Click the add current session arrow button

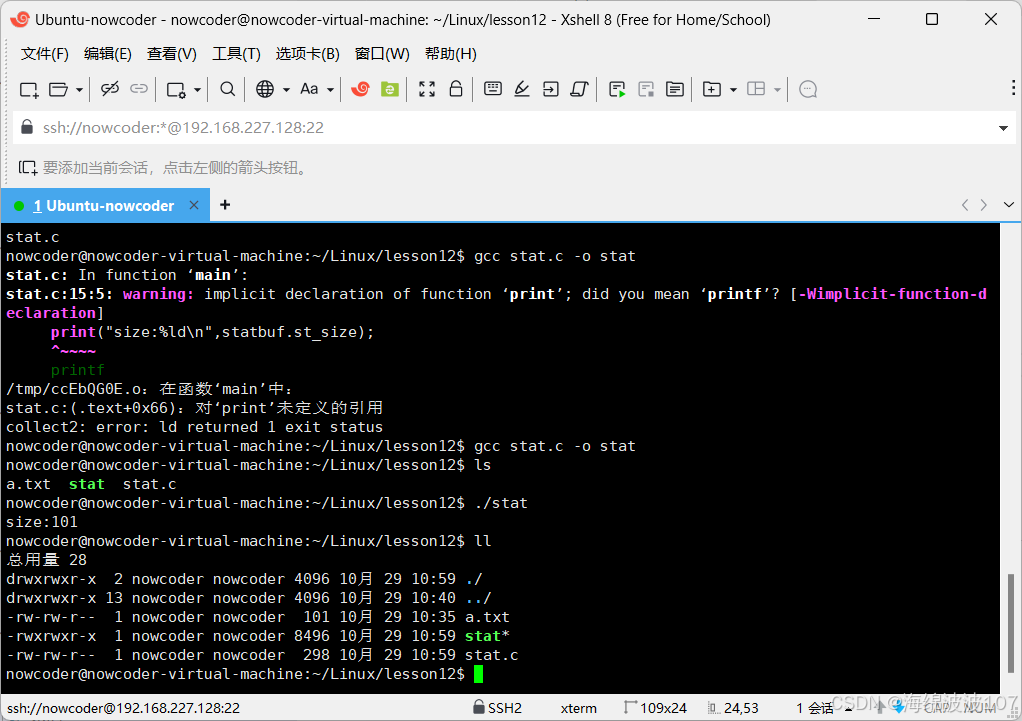(x=27, y=168)
